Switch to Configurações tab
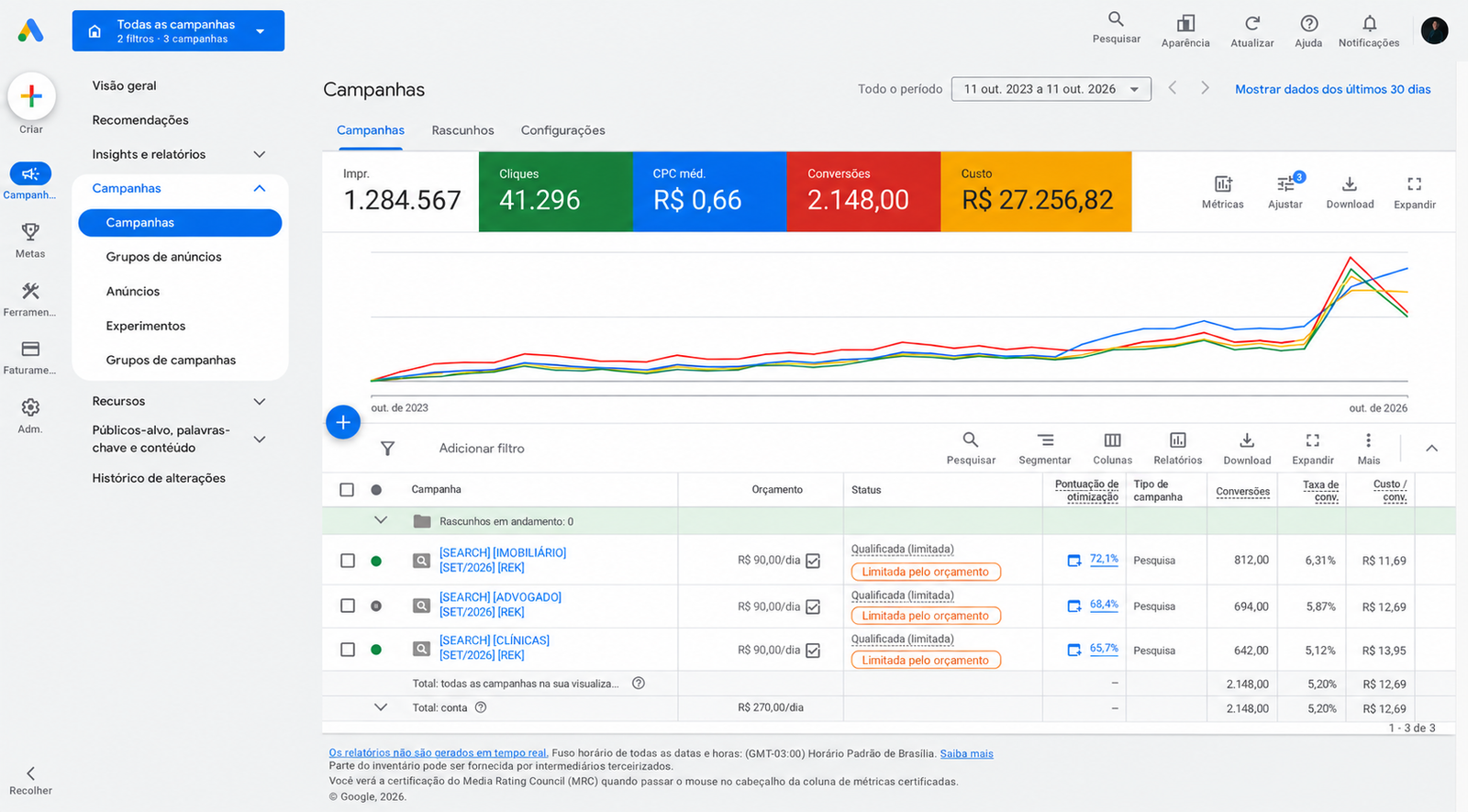 pos(563,130)
